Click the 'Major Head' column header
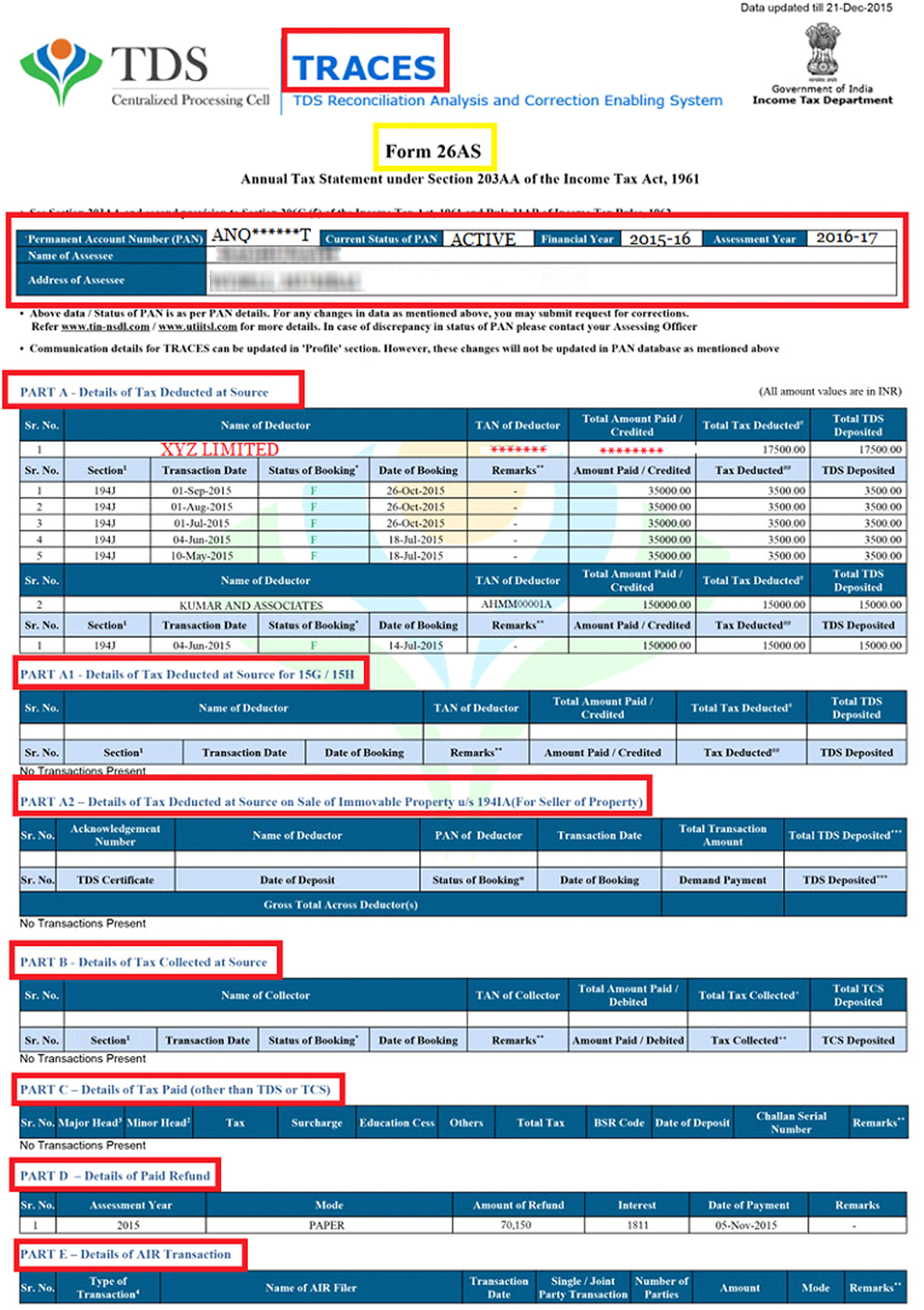Image resolution: width=924 pixels, height=1310 pixels. [x=90, y=1123]
